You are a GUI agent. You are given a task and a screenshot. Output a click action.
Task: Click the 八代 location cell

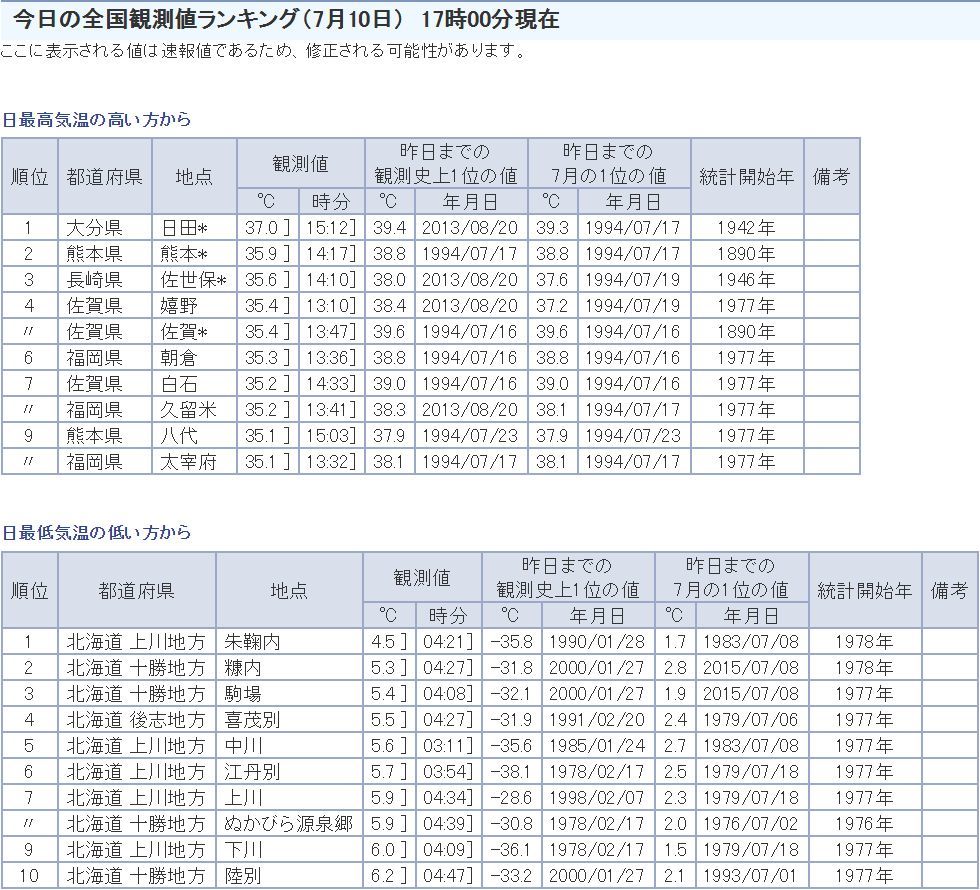click(x=179, y=436)
